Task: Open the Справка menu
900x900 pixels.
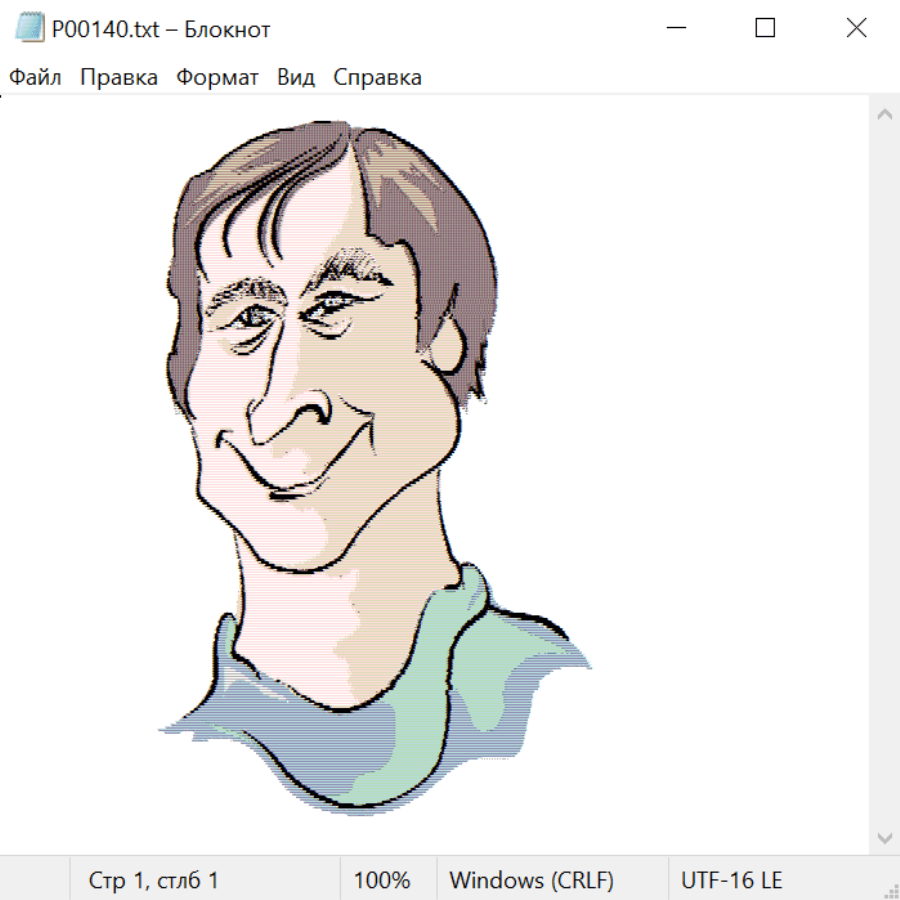Action: (x=377, y=78)
